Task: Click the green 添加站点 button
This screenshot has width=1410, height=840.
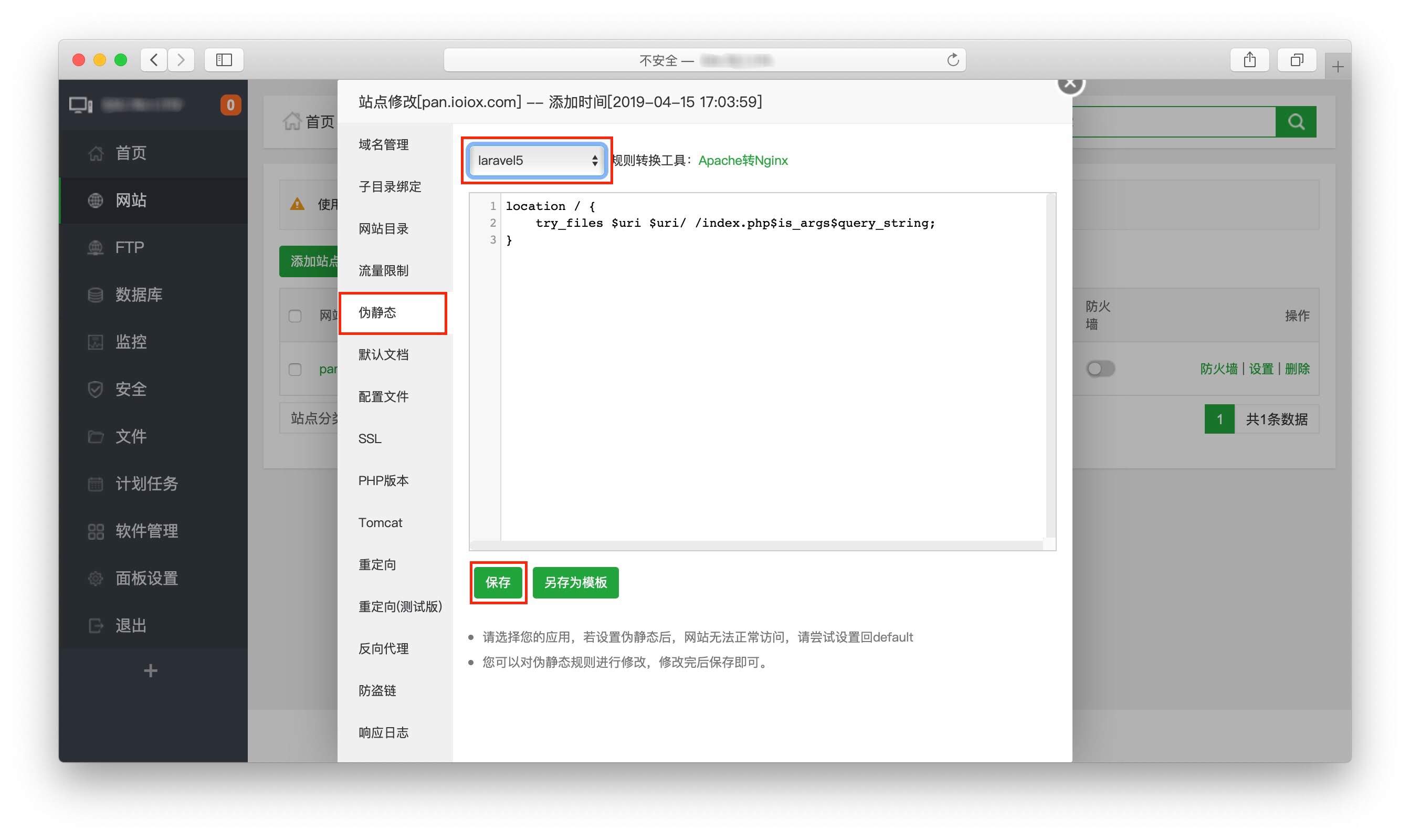Action: tap(309, 261)
